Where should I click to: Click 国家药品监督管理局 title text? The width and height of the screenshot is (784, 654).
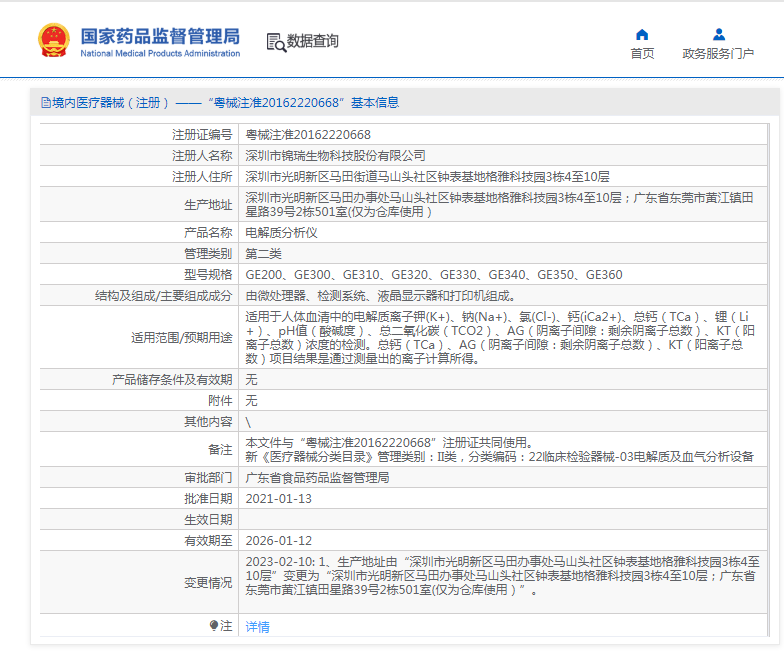[x=160, y=36]
